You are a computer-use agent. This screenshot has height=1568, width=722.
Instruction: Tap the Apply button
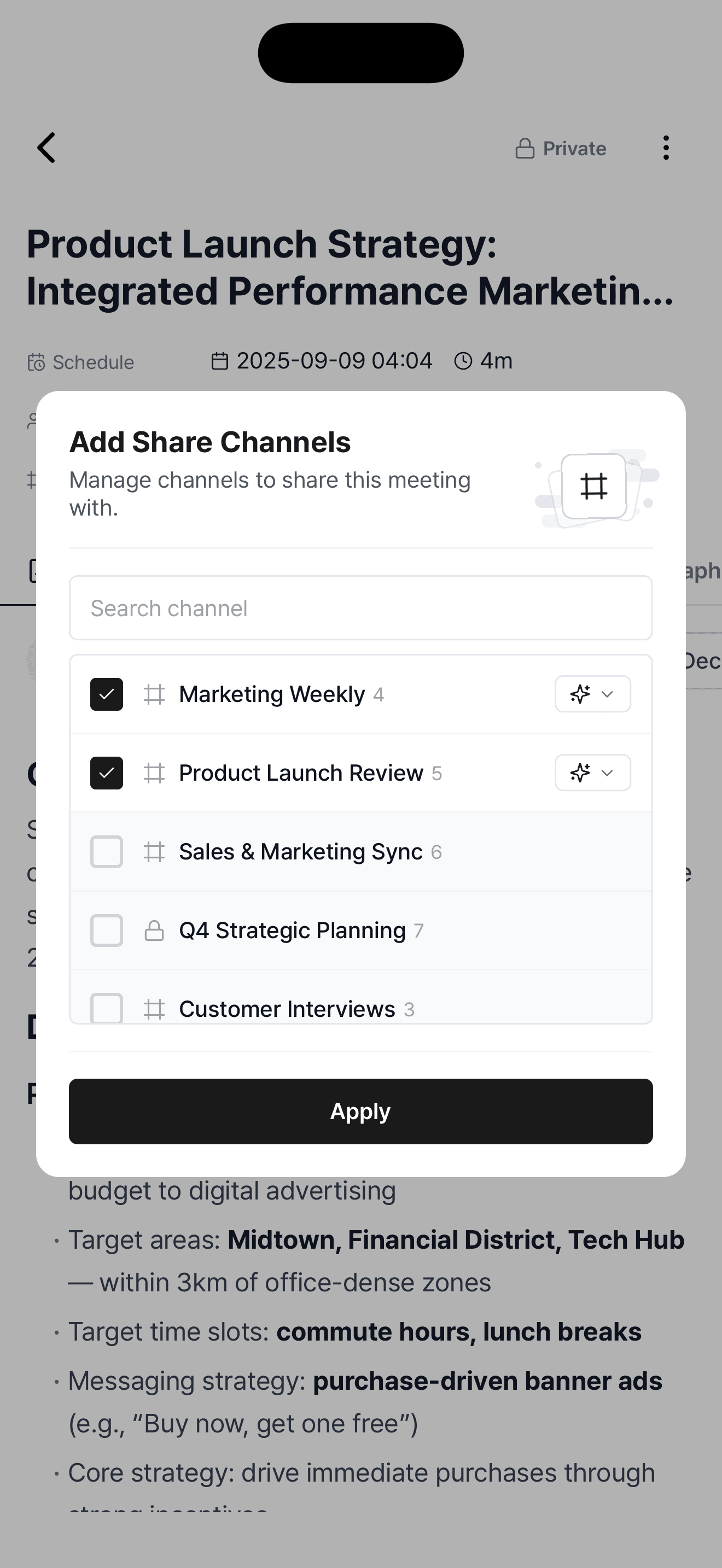tap(361, 1111)
